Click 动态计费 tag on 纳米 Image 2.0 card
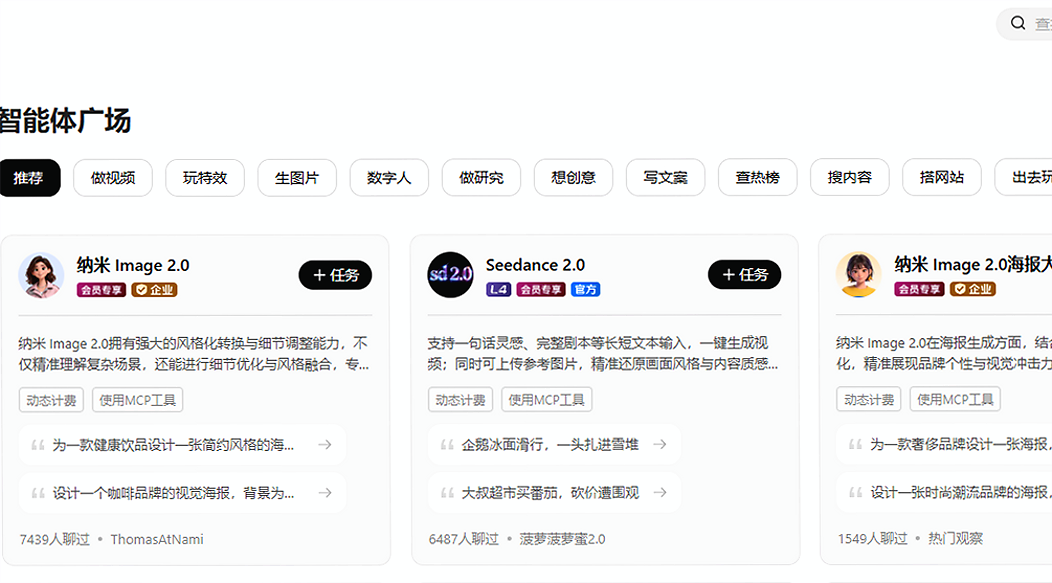1052x583 pixels. coord(51,401)
